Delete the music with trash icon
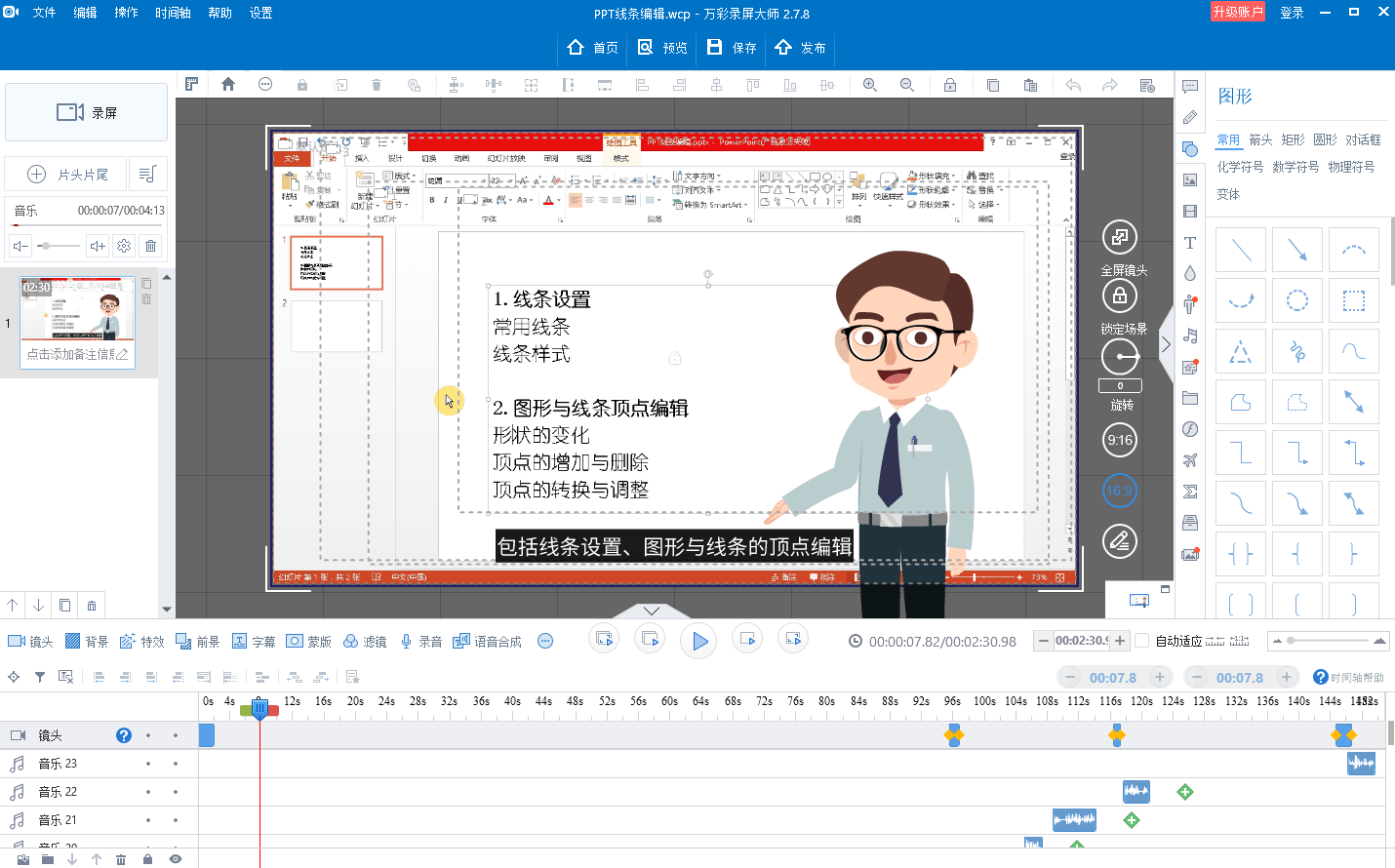 (x=150, y=246)
